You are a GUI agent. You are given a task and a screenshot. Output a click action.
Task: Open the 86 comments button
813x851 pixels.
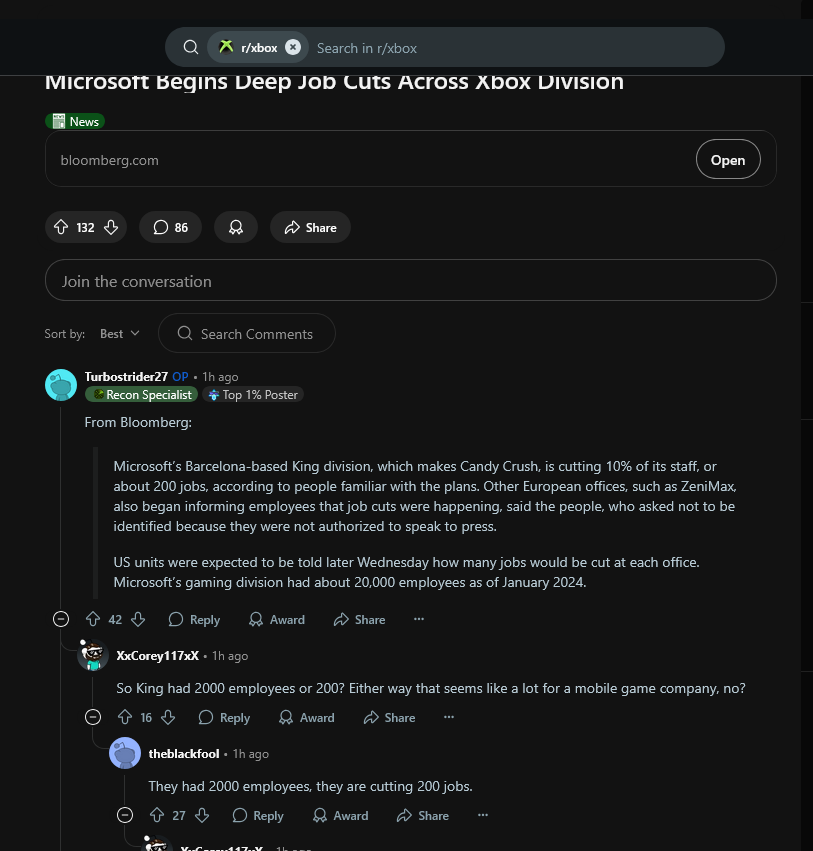tap(170, 227)
